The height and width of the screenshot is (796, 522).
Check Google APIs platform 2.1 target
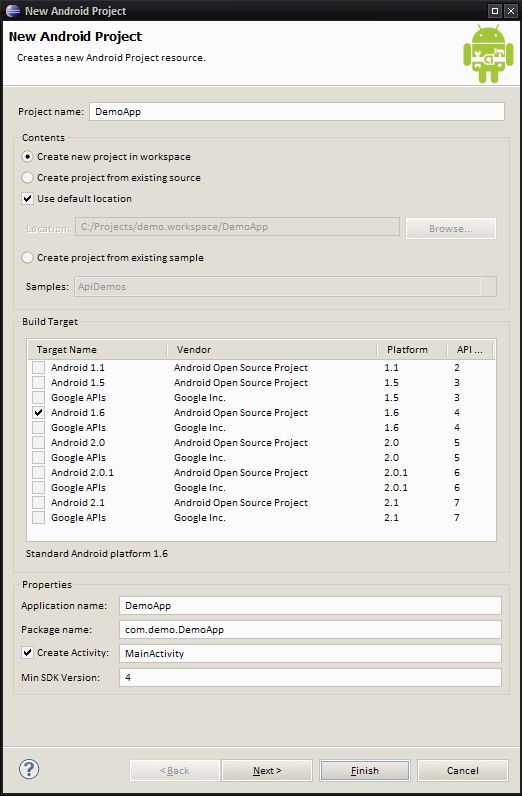[x=38, y=518]
